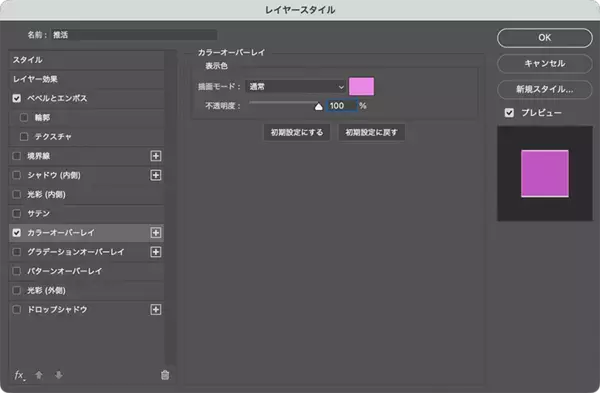The image size is (600, 393).
Task: Select the レイヤー効果 section in the list
Action: pos(86,79)
